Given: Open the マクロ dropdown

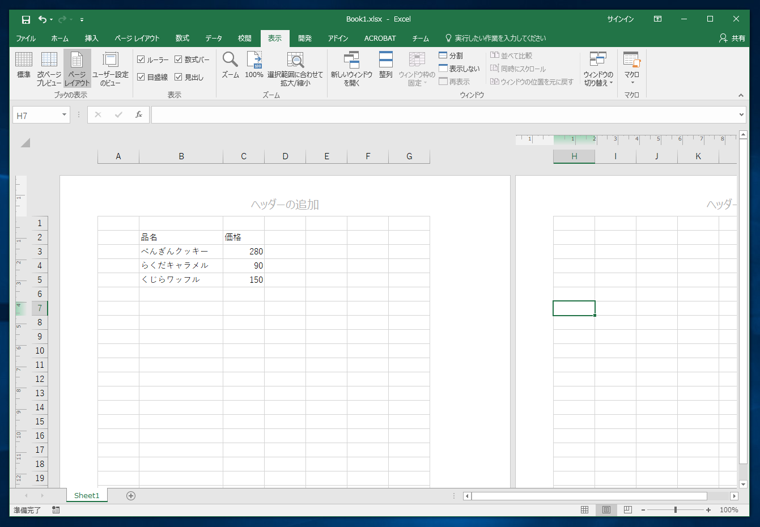Looking at the screenshot, I should pos(631,72).
